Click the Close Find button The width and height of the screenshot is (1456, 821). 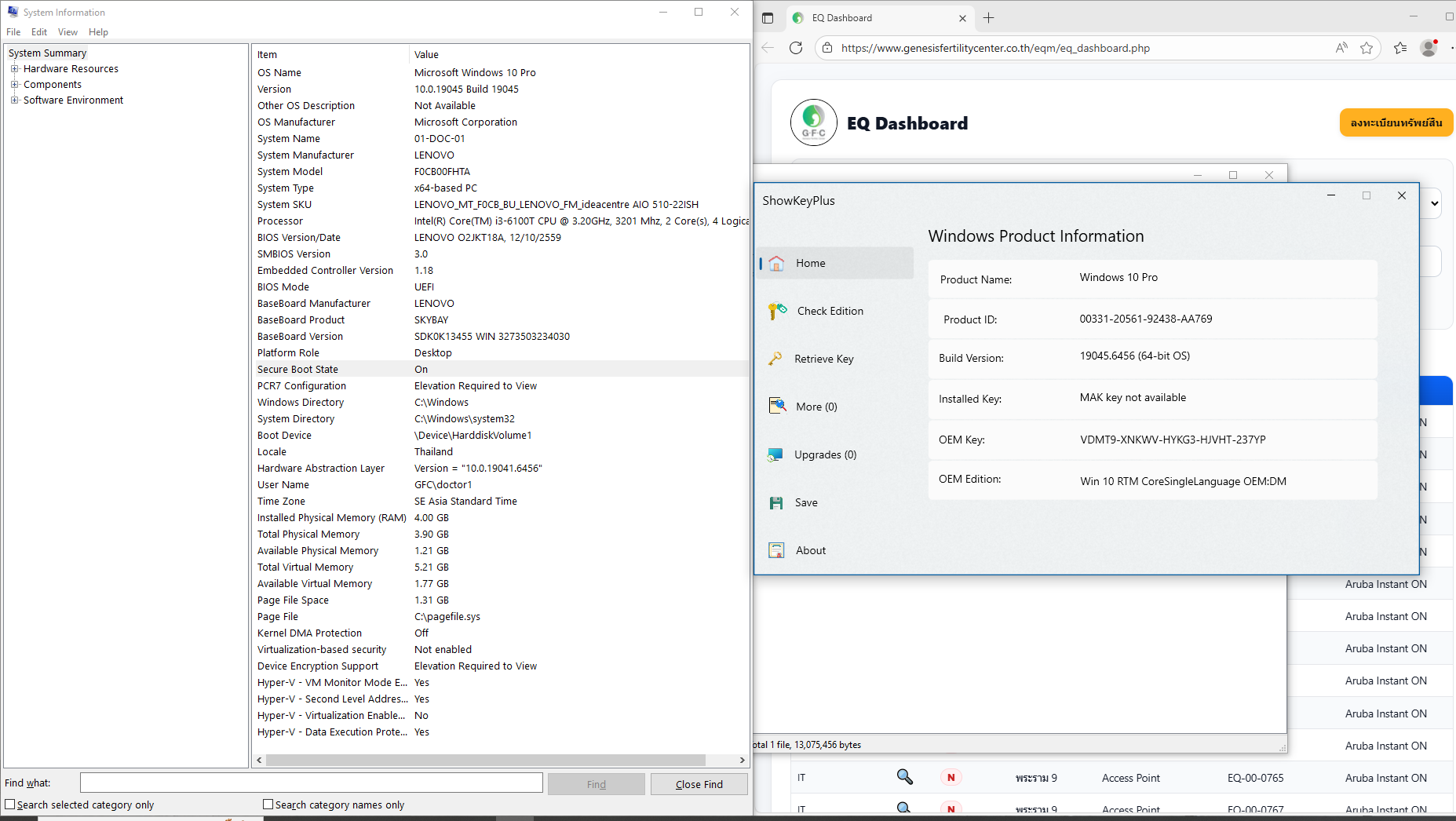(699, 784)
